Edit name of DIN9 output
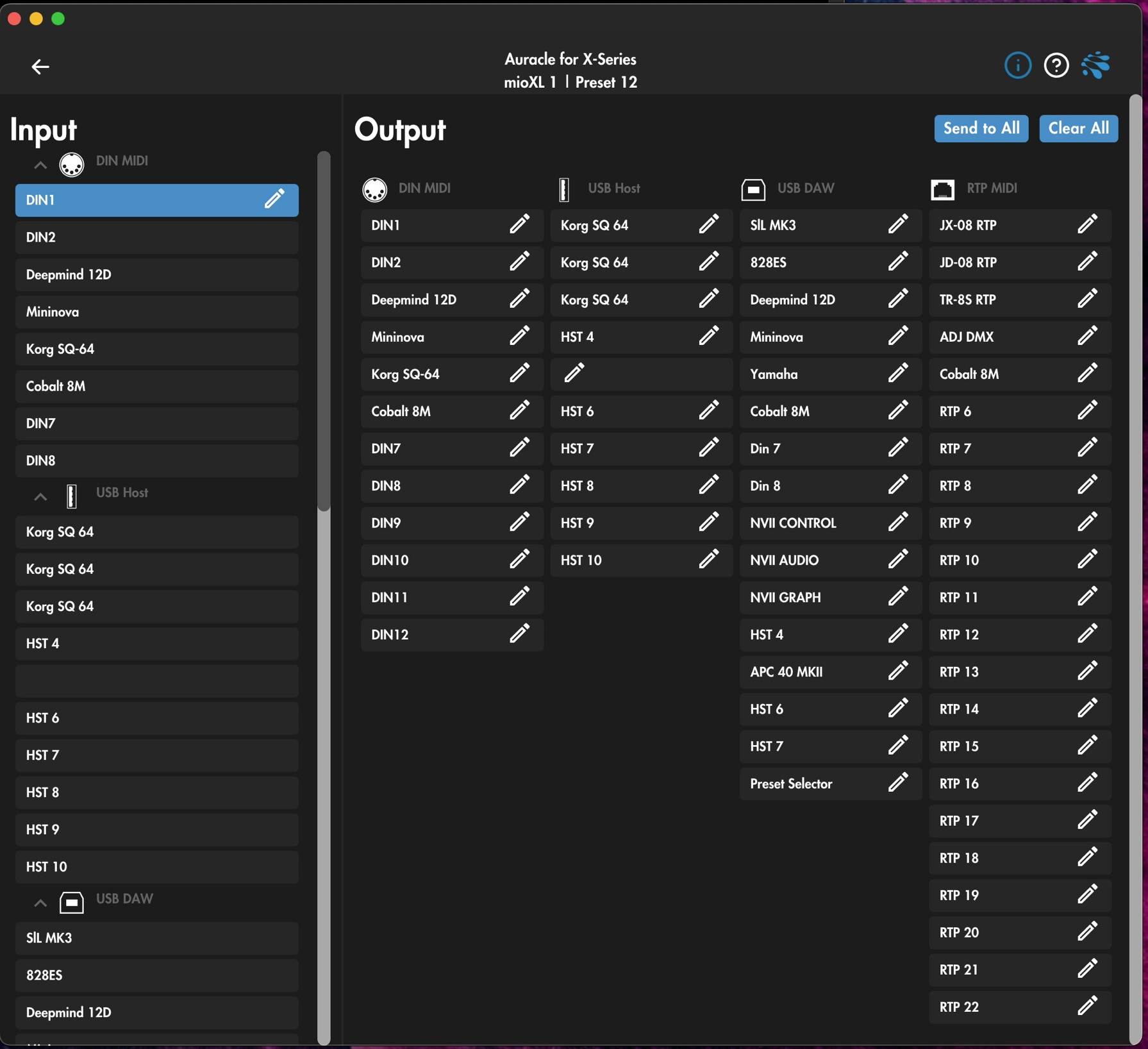Screen dimensions: 1148x1049 519,522
